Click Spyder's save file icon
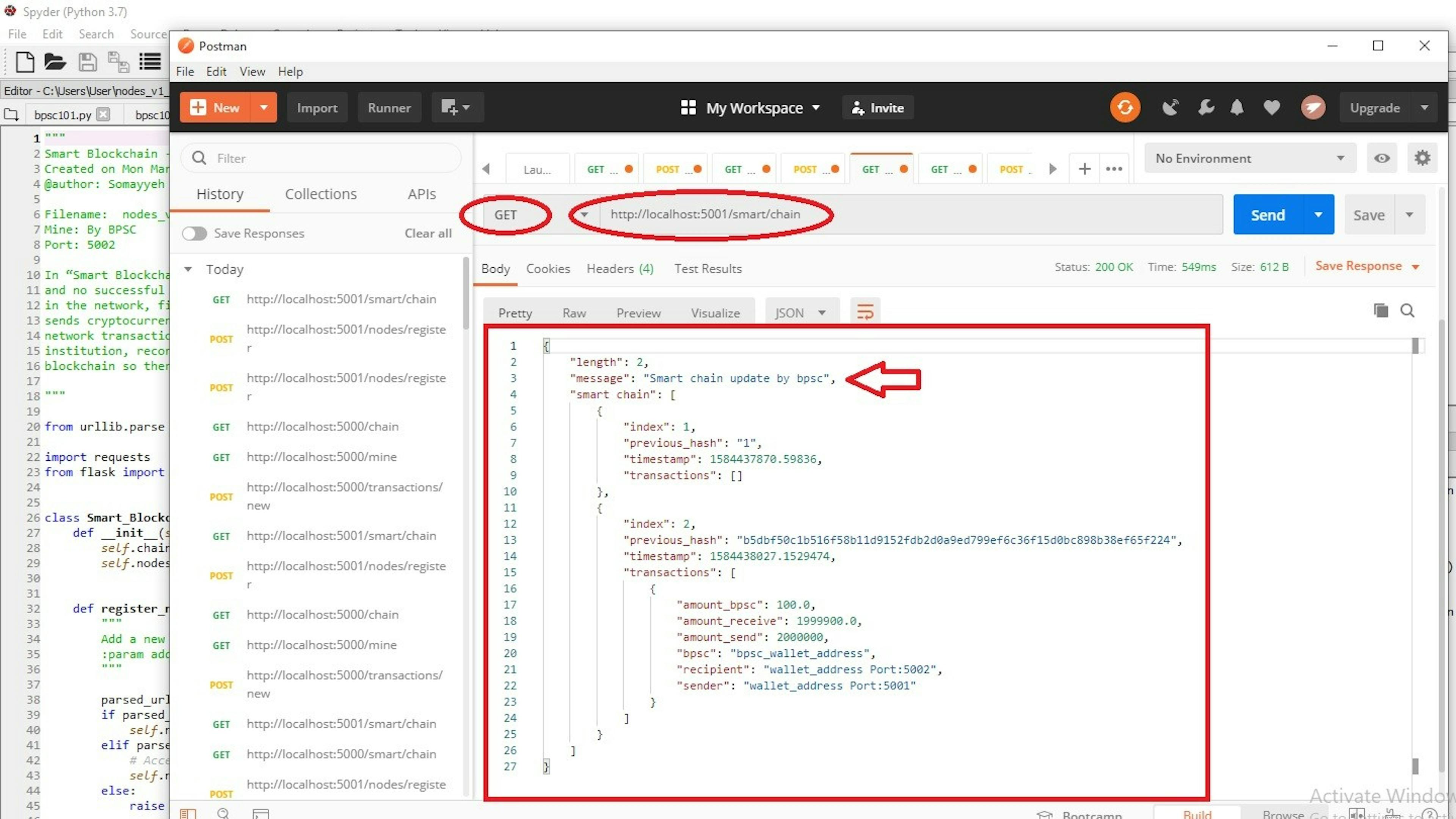The width and height of the screenshot is (1456, 819). pyautogui.click(x=87, y=61)
